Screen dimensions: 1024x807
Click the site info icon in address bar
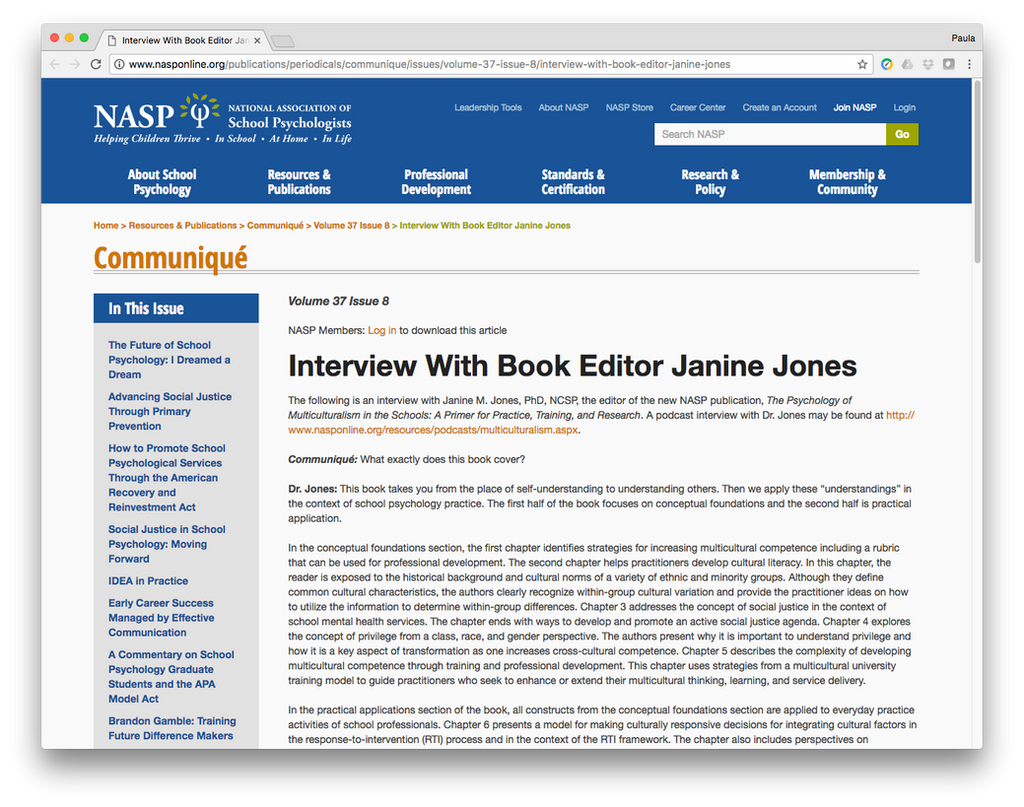click(x=120, y=64)
